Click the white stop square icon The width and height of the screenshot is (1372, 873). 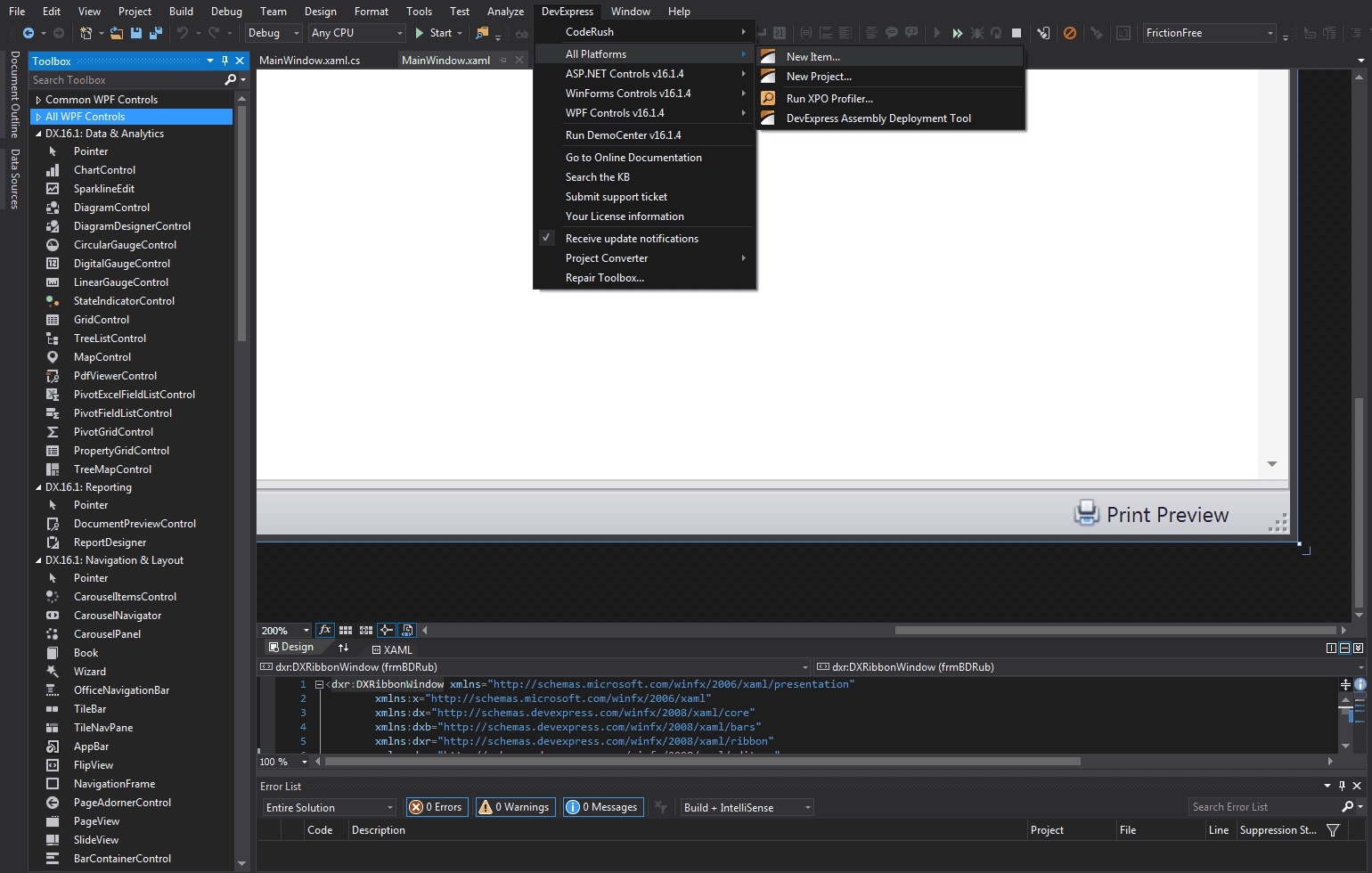click(x=1017, y=33)
